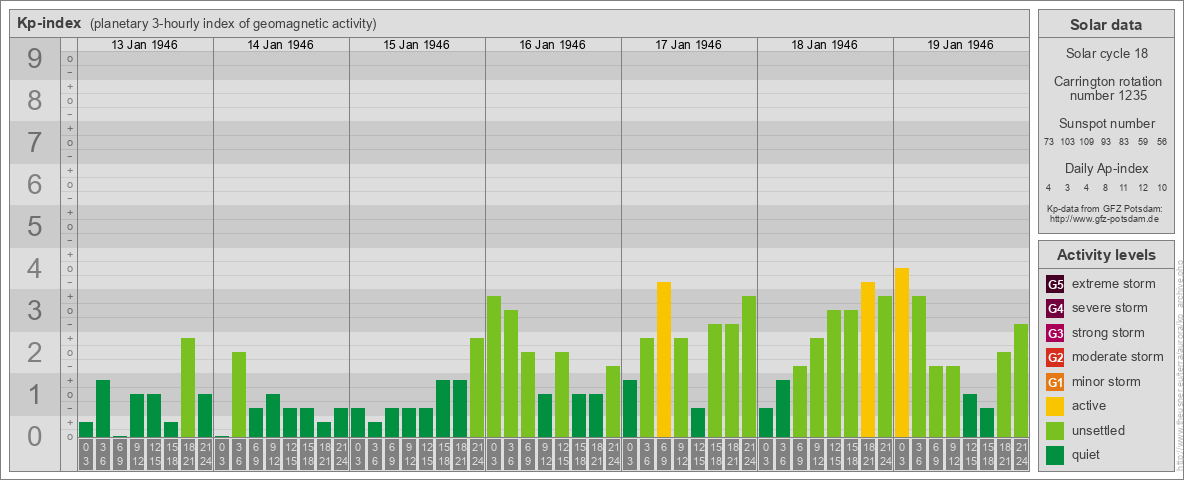Click the 19 Jan 21-24 h bar
The image size is (1184, 480).
point(1021,380)
